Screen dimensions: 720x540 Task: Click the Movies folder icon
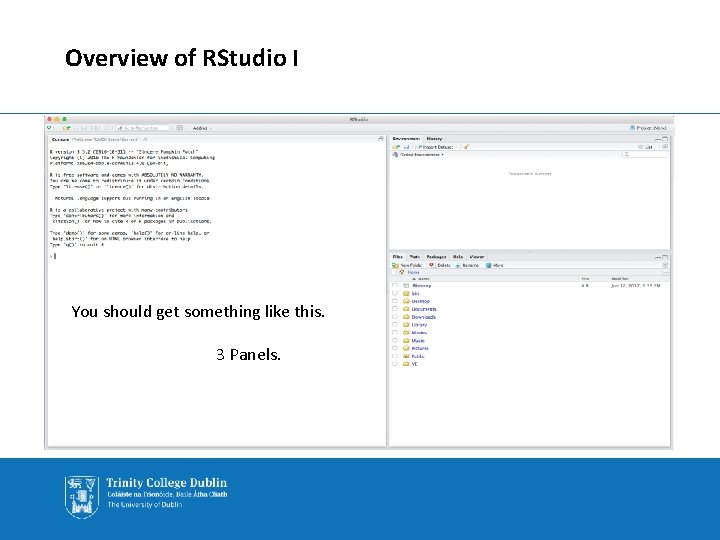[x=406, y=332]
